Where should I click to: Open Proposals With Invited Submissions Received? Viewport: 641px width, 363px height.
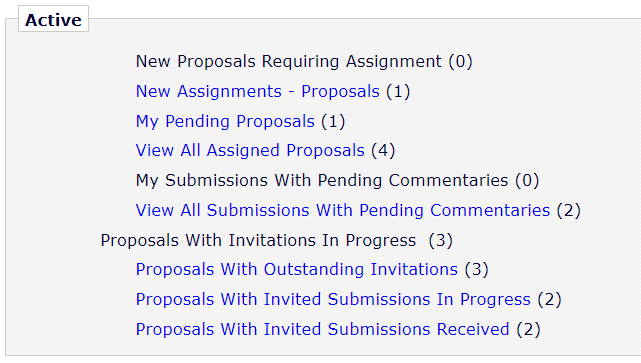[x=322, y=329]
